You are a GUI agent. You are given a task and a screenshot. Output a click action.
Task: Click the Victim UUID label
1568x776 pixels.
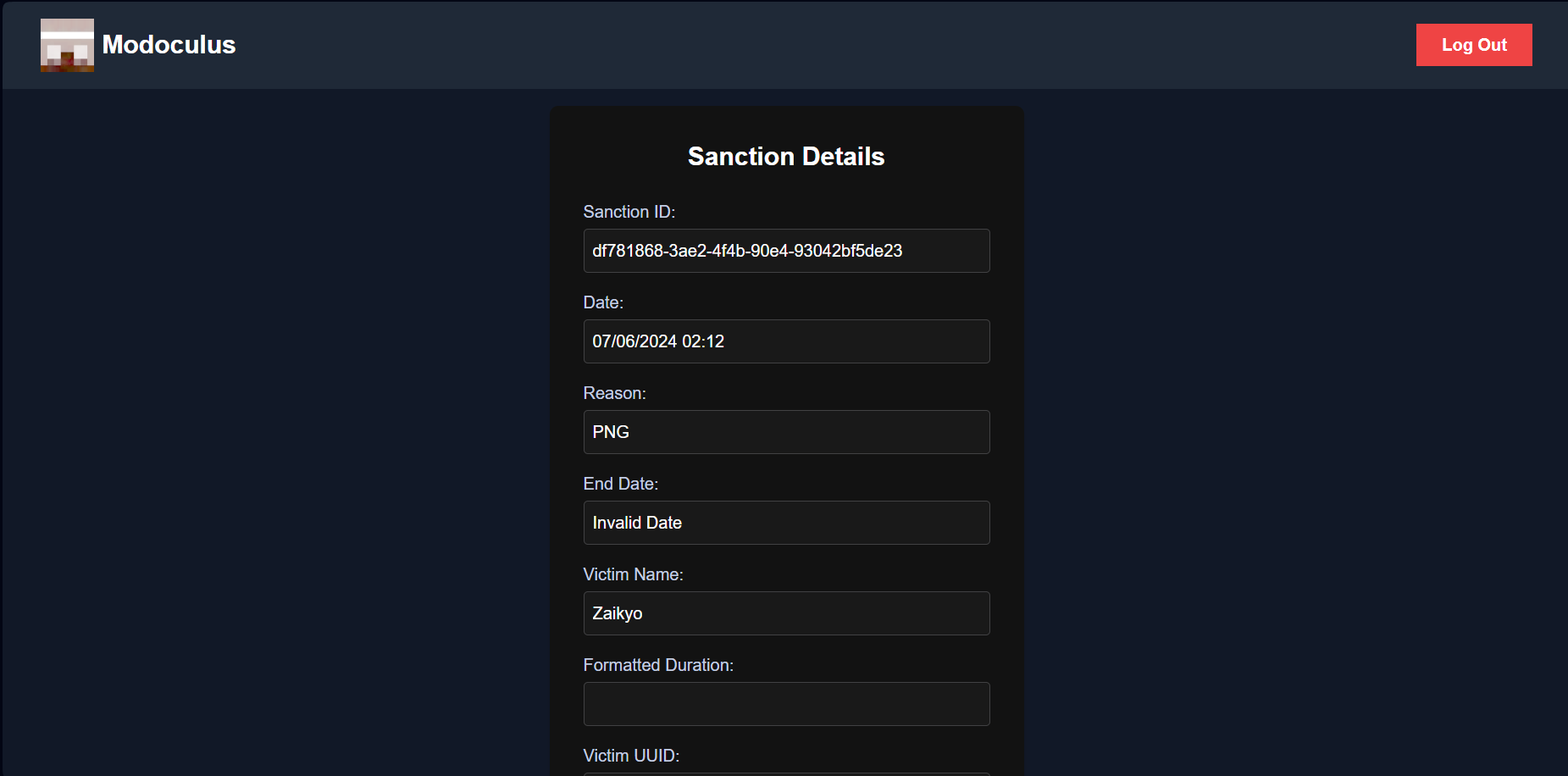pyautogui.click(x=630, y=755)
